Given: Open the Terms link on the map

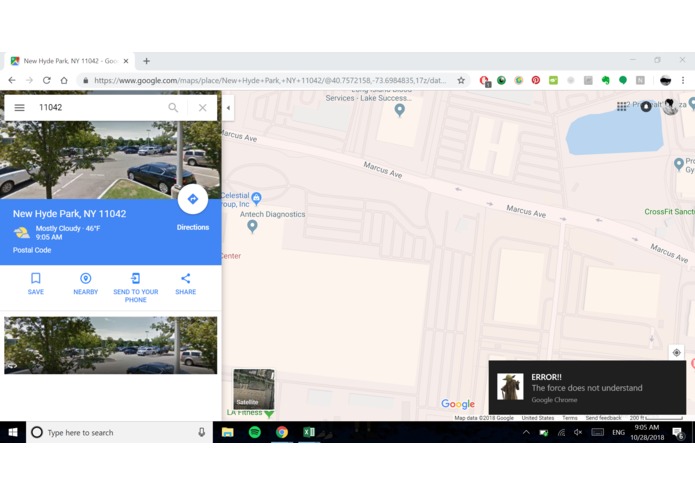Looking at the screenshot, I should 570,418.
